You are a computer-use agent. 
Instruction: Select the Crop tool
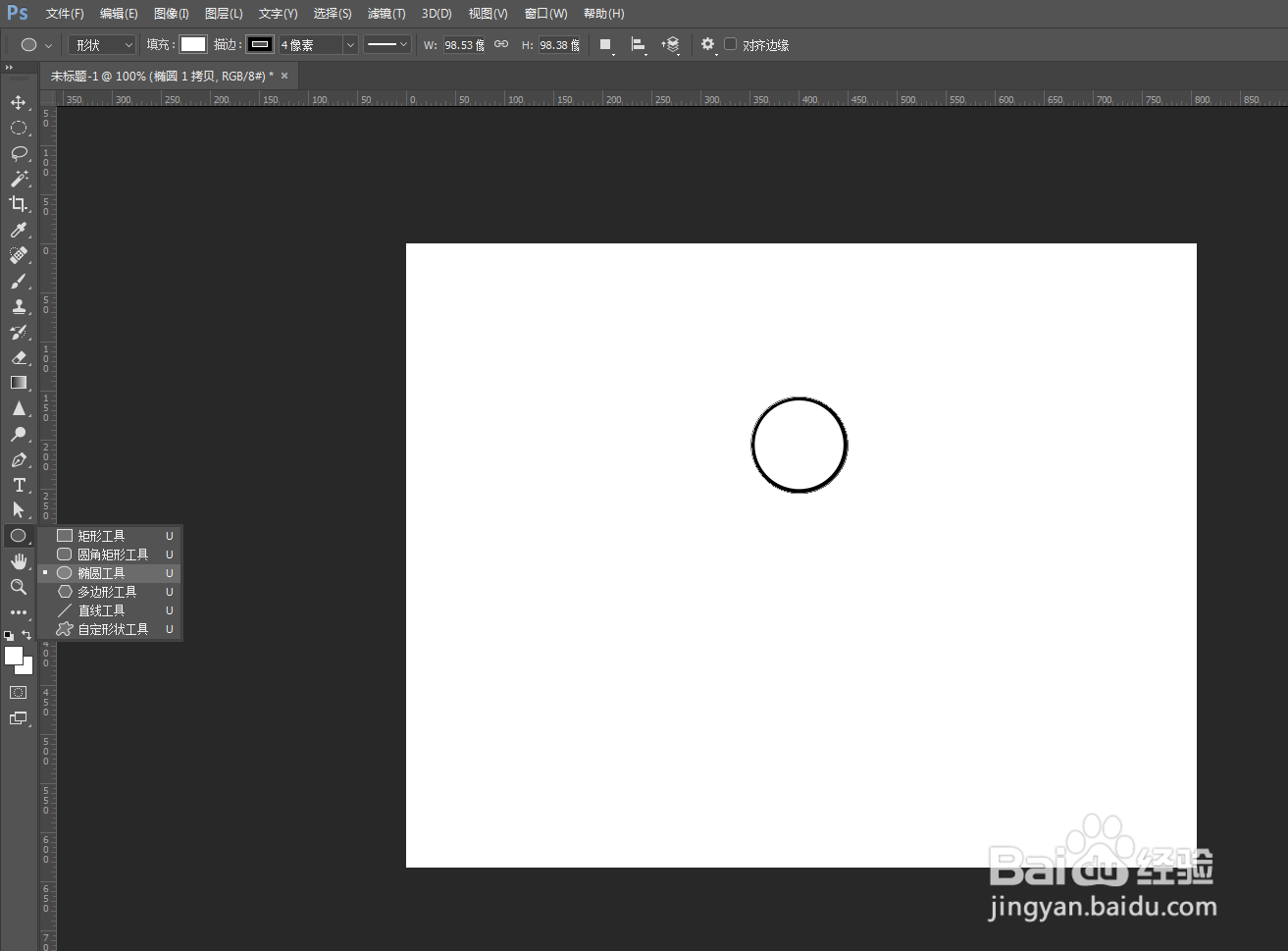[18, 204]
